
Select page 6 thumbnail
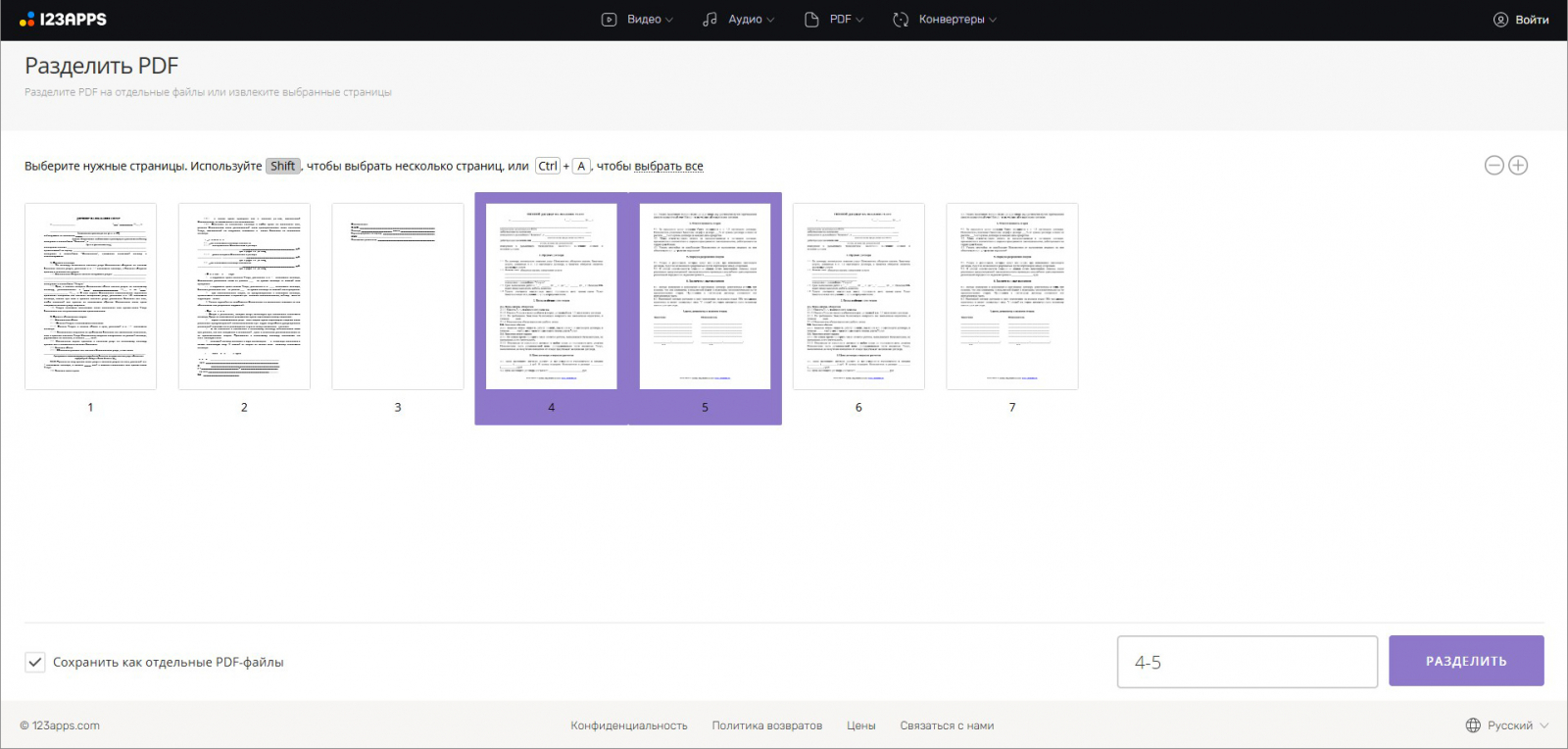pyautogui.click(x=858, y=296)
